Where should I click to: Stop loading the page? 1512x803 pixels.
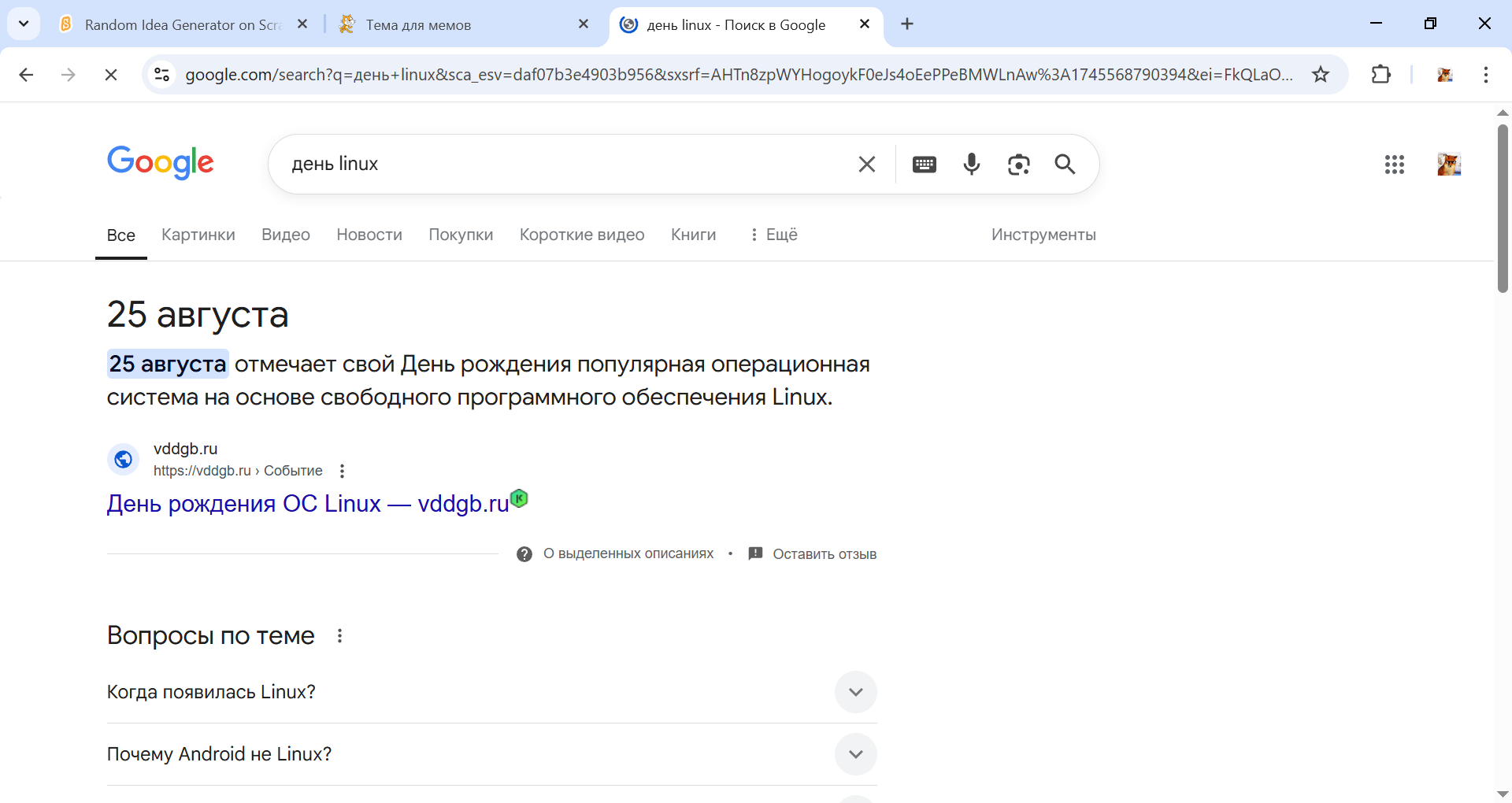click(x=111, y=75)
